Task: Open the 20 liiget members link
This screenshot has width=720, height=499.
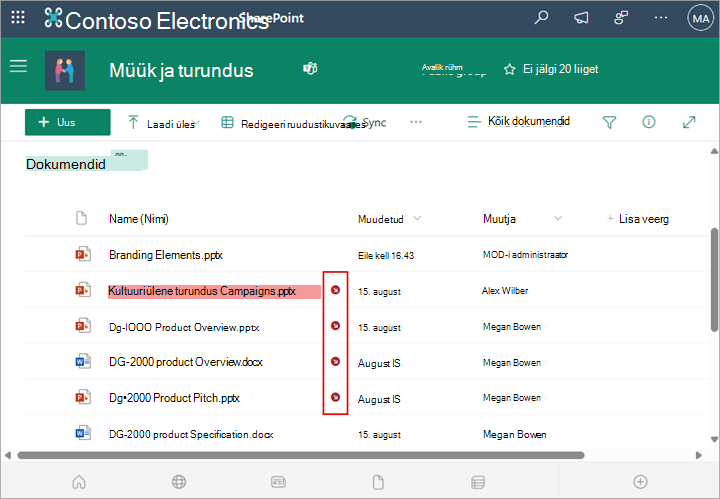Action: [579, 69]
